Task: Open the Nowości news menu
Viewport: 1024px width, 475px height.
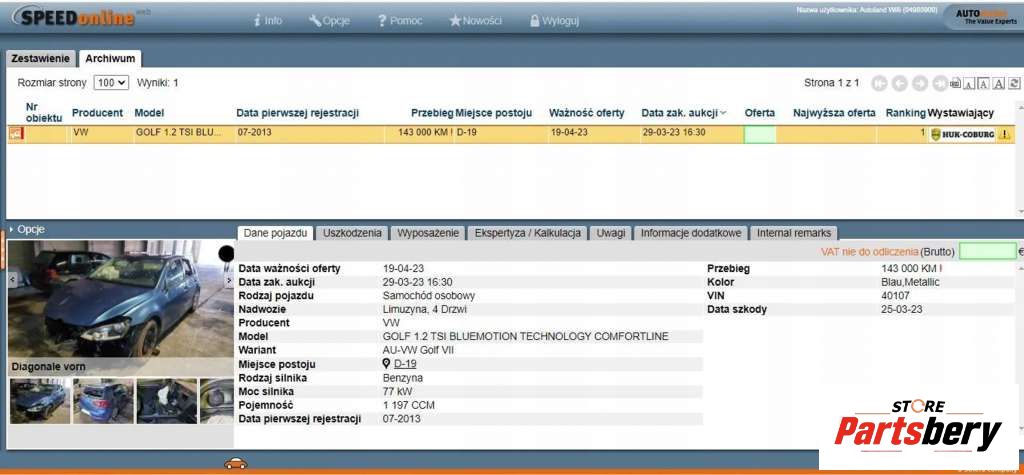Action: (475, 21)
